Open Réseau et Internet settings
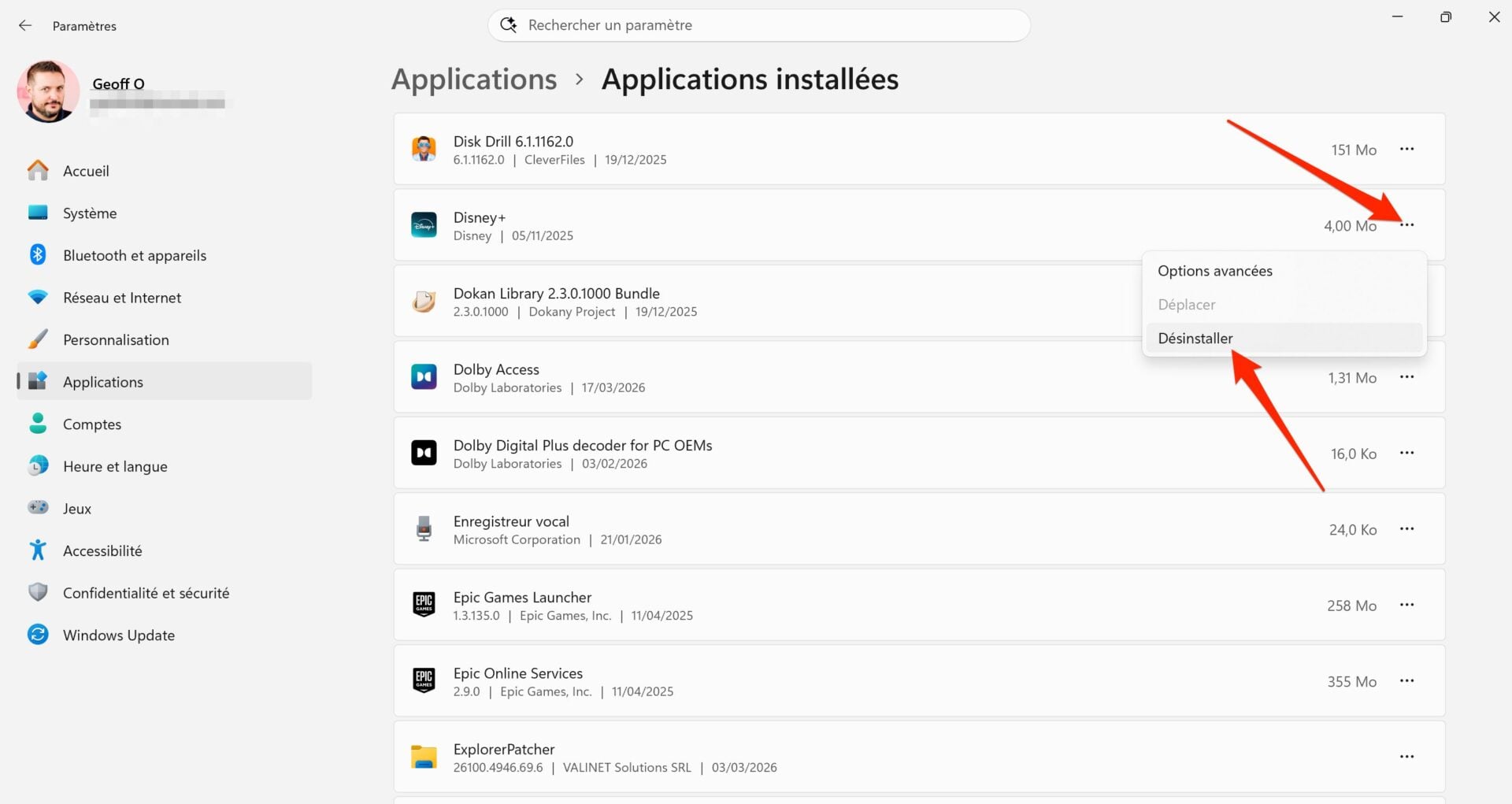The width and height of the screenshot is (1512, 804). tap(122, 297)
